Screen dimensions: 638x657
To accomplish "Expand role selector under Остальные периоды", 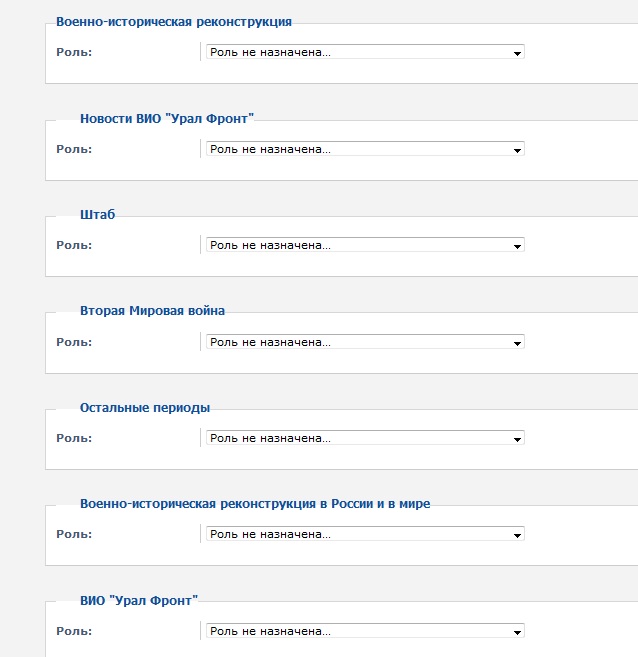I will point(364,438).
